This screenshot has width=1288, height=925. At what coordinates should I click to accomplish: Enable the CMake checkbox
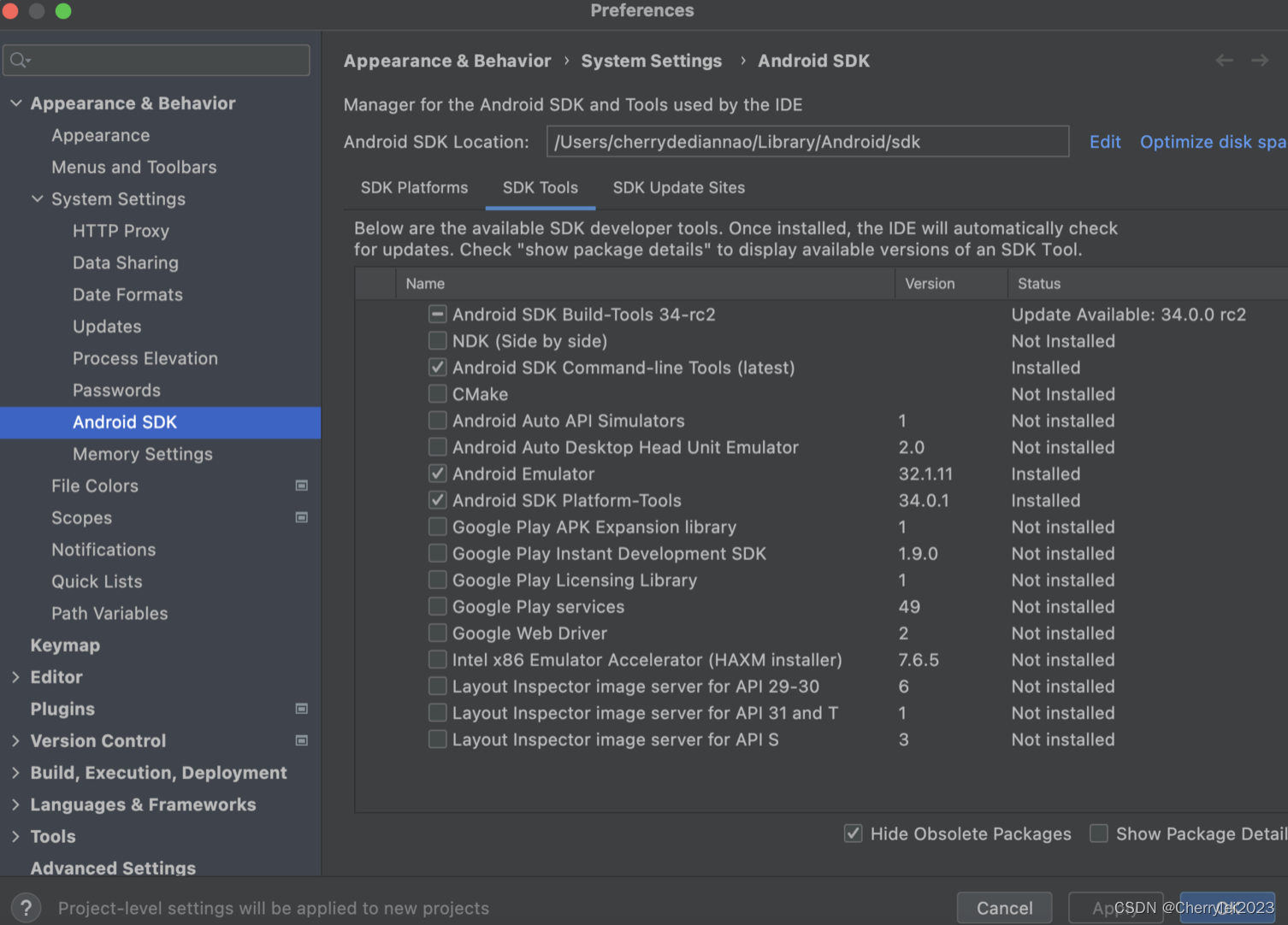click(437, 393)
